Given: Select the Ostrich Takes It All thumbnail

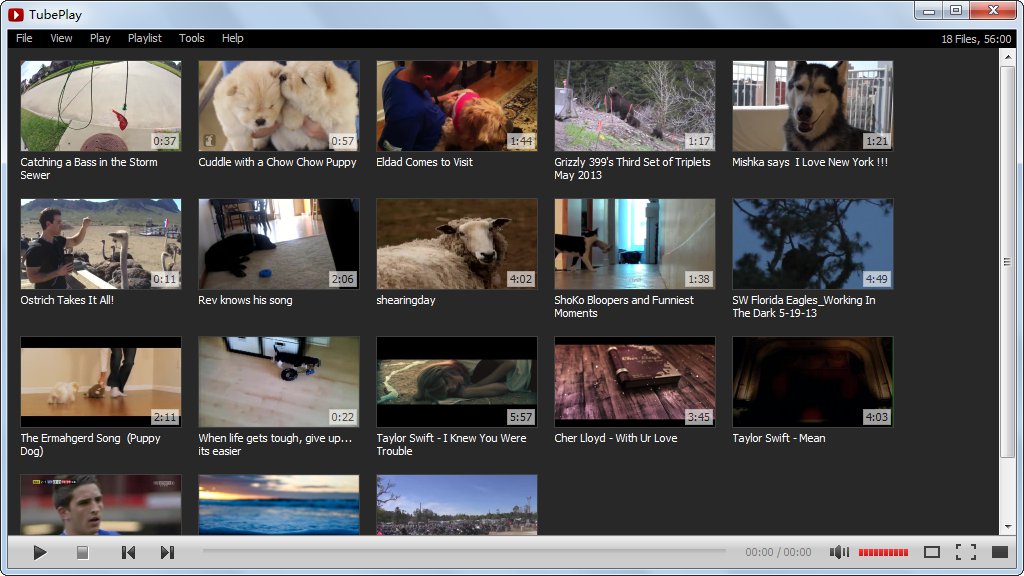Looking at the screenshot, I should 101,244.
